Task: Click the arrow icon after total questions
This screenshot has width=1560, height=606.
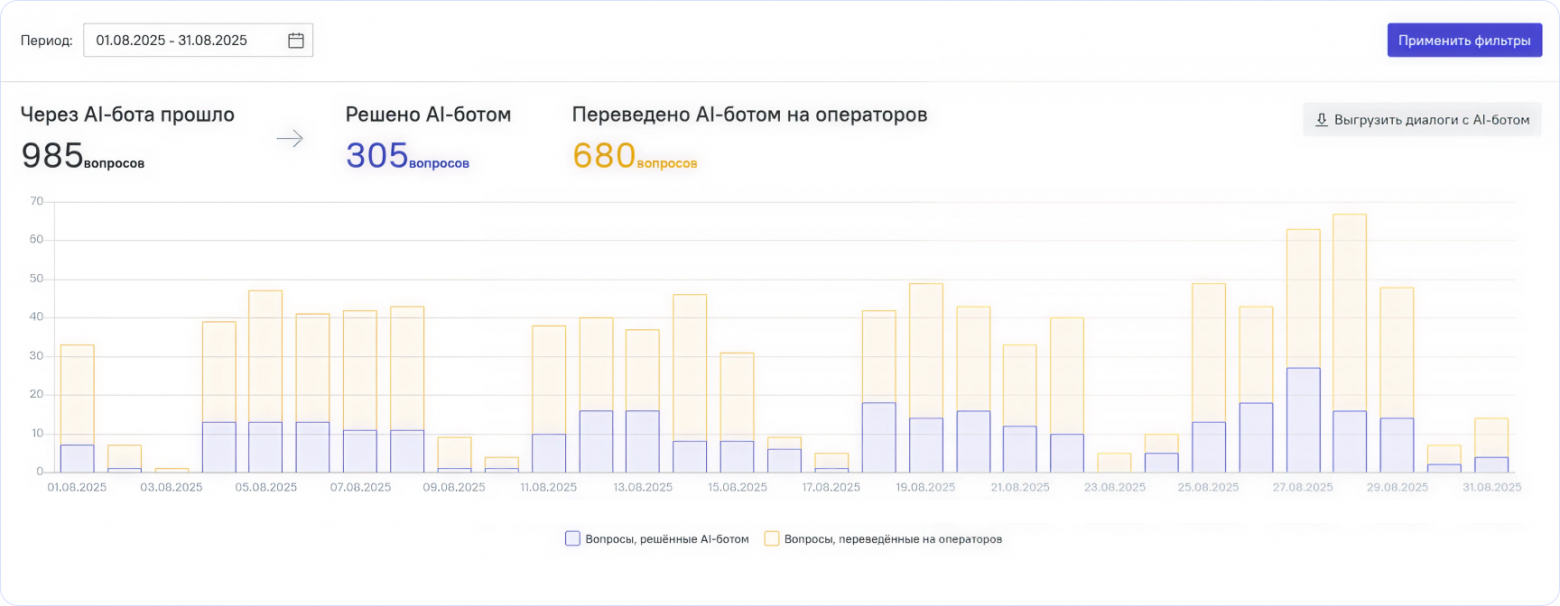Action: click(x=289, y=139)
